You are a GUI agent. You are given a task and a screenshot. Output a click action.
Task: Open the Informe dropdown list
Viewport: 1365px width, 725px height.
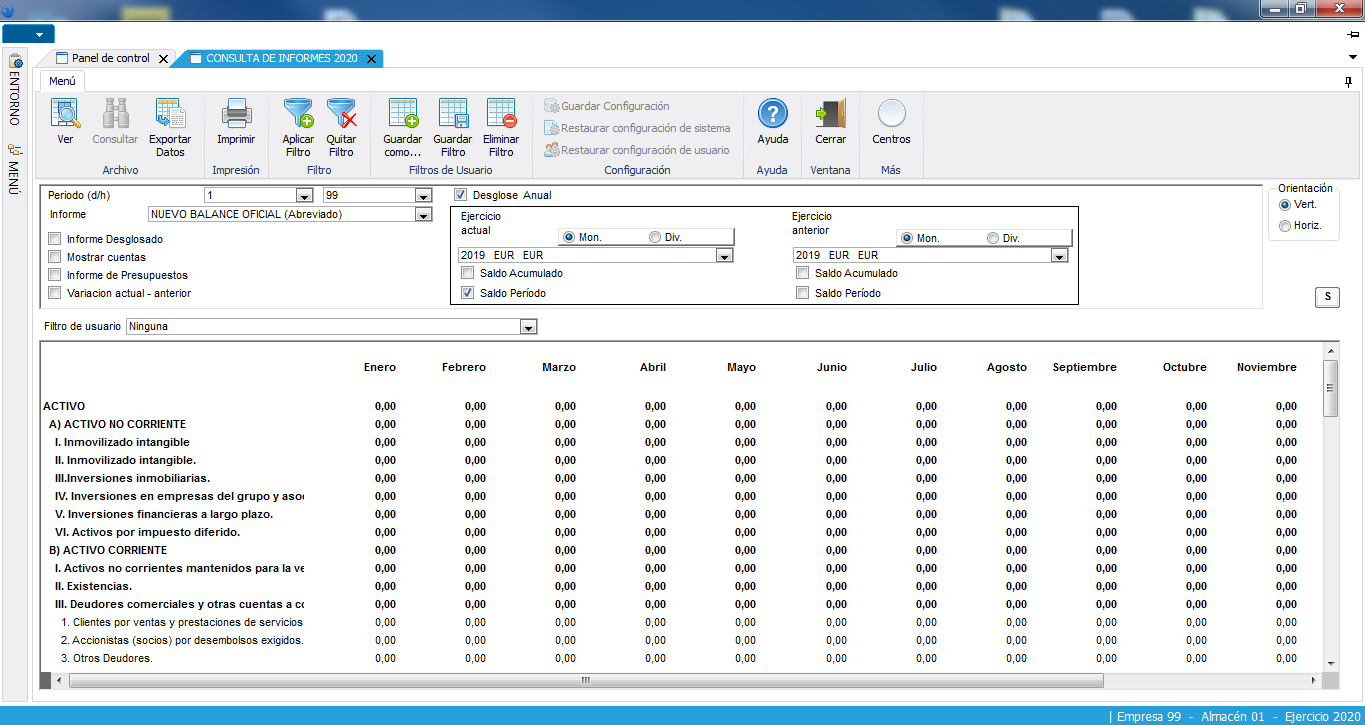423,215
